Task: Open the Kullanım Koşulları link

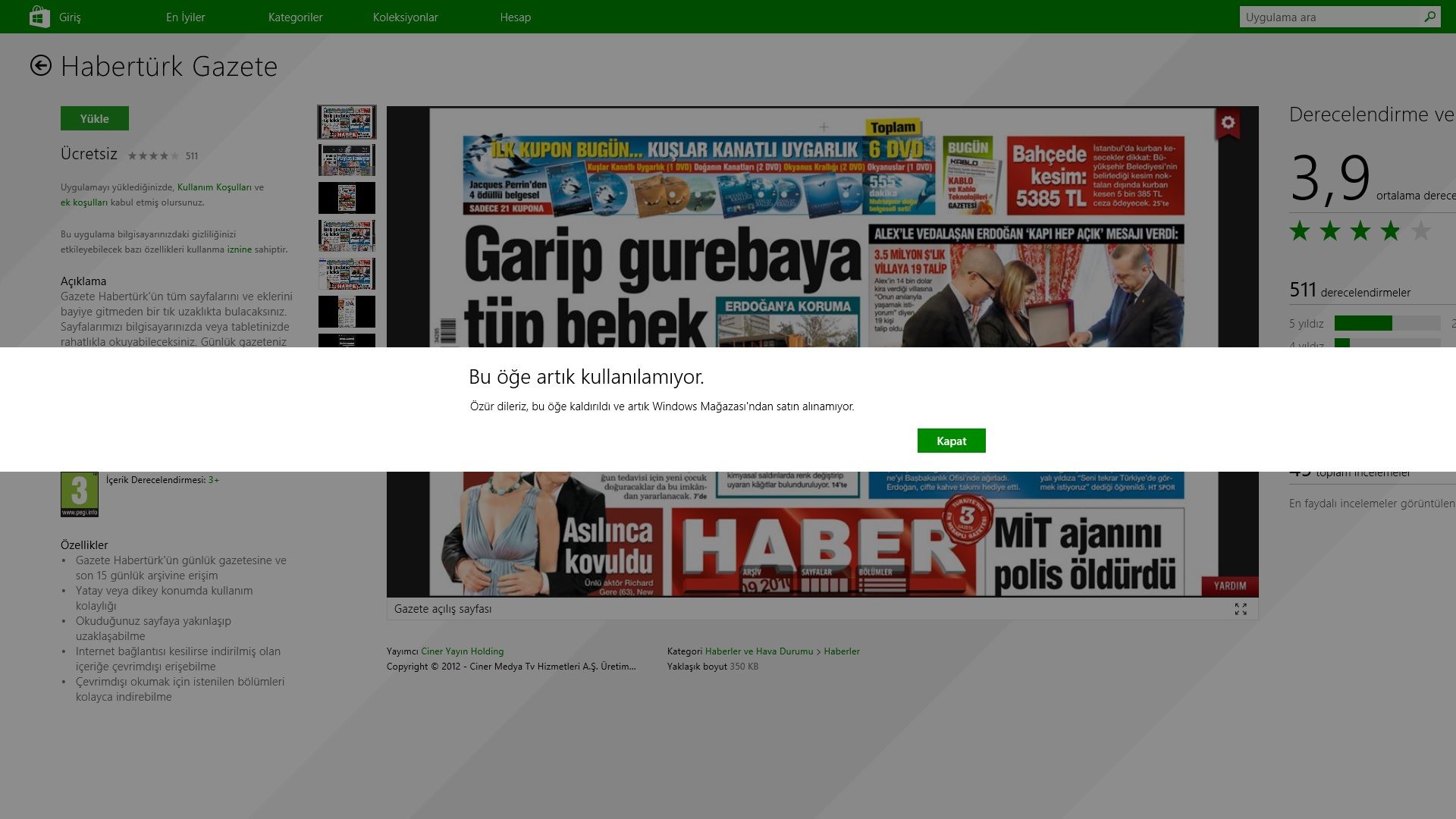Action: coord(215,187)
